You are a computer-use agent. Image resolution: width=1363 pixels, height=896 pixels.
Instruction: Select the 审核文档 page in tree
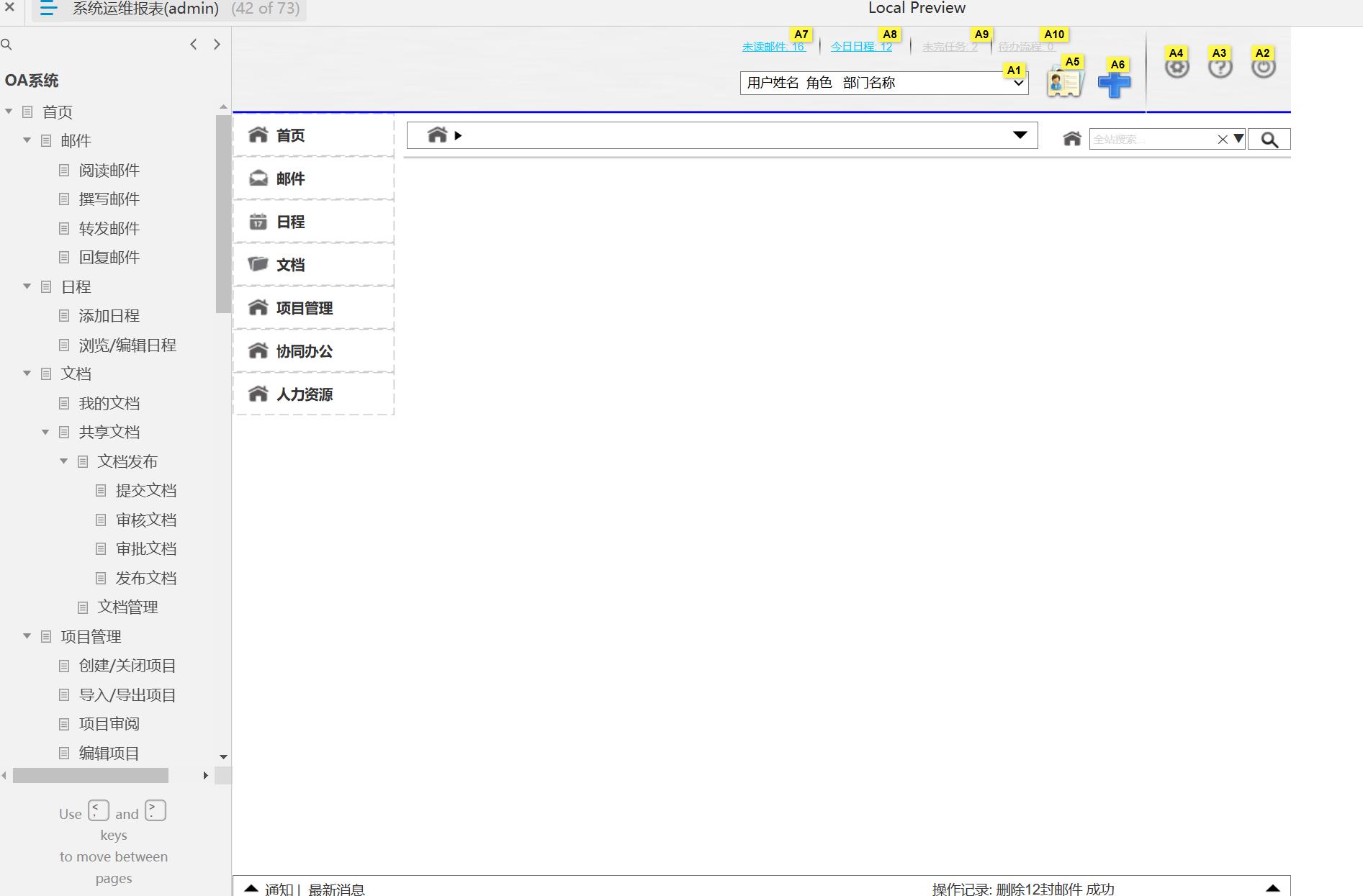pos(145,520)
